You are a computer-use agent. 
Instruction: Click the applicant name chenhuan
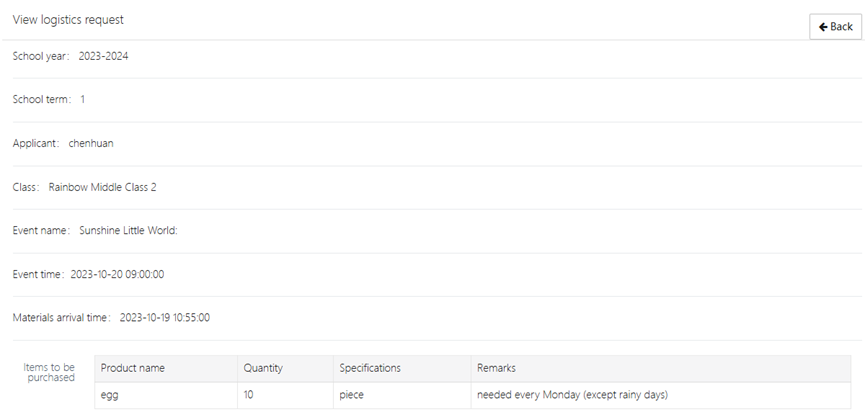[91, 143]
